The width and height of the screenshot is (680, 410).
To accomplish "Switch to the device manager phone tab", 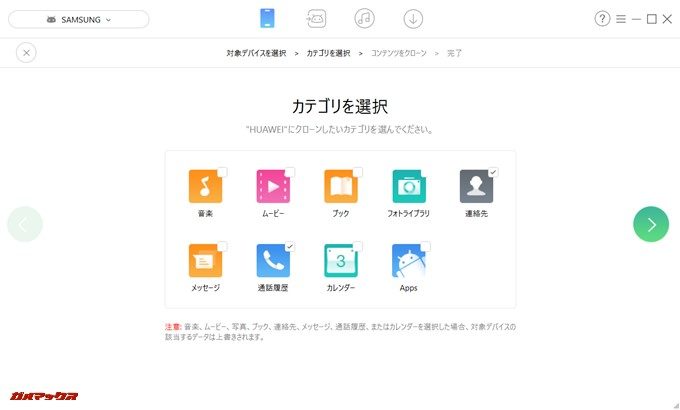I will (267, 19).
